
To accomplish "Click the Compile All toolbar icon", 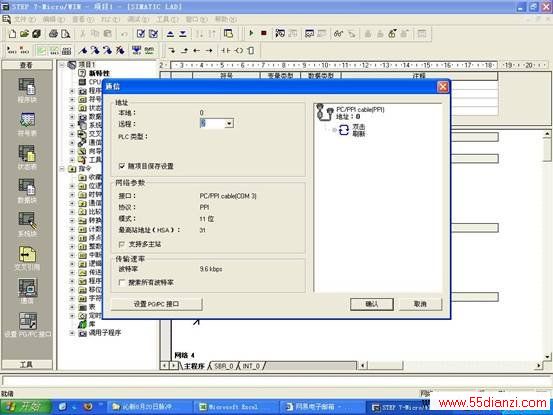I will tap(153, 34).
